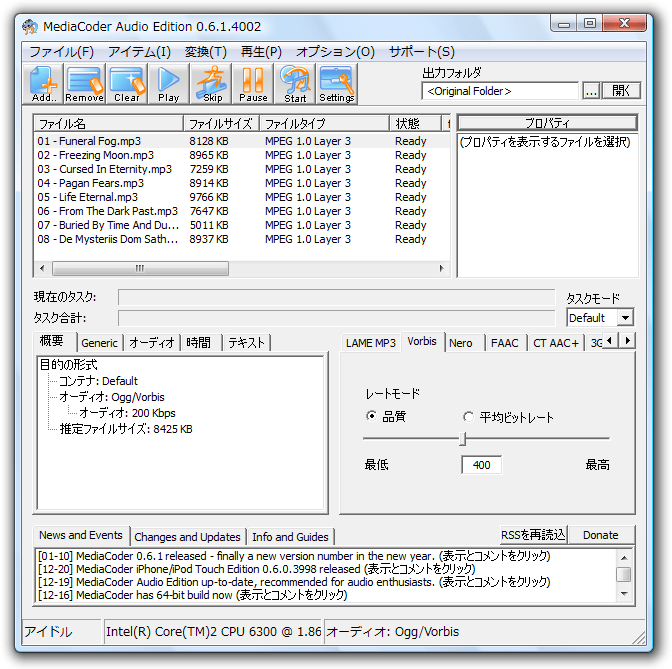
Task: Open the Changes and Updates tab
Action: click(x=187, y=537)
